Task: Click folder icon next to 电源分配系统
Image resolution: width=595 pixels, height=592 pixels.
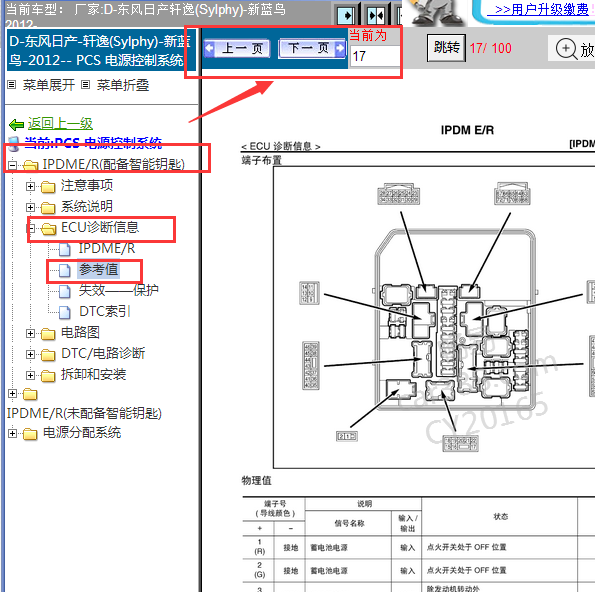Action: point(30,433)
